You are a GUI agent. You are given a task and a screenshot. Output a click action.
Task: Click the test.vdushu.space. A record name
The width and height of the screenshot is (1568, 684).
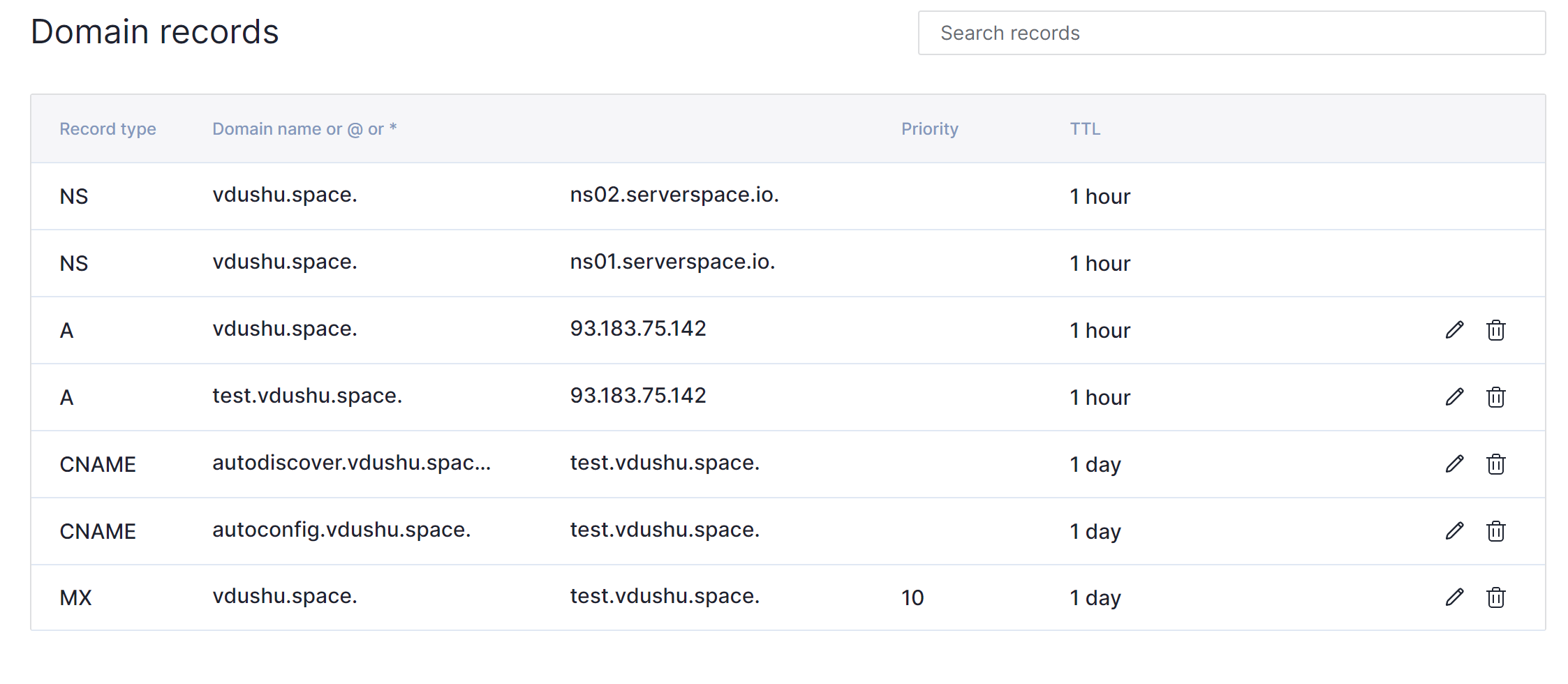(x=307, y=396)
